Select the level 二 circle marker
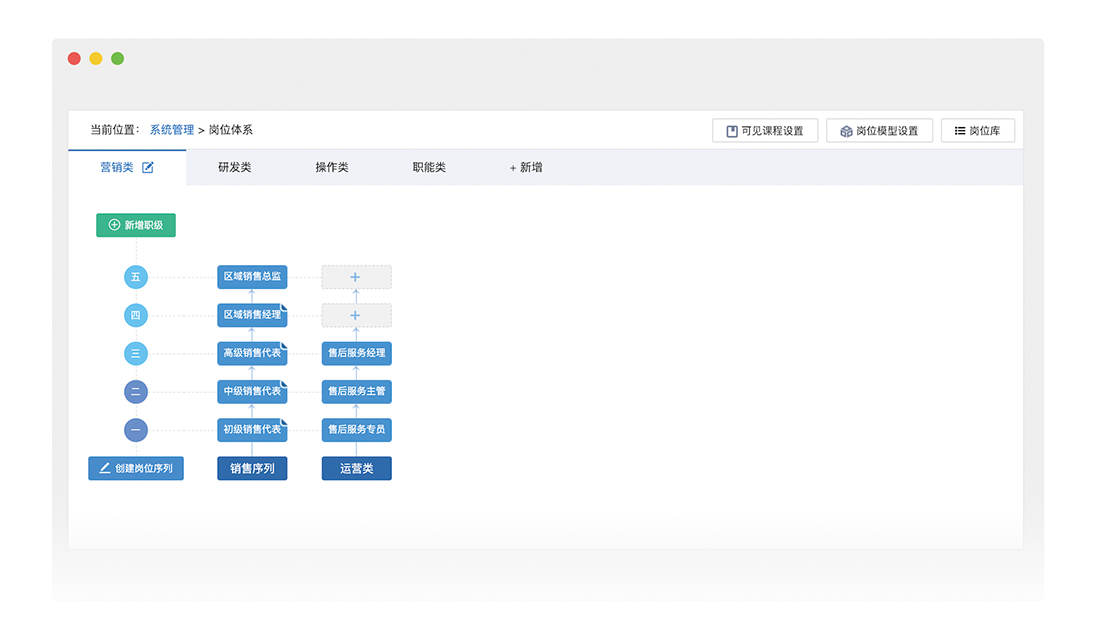 [x=136, y=392]
